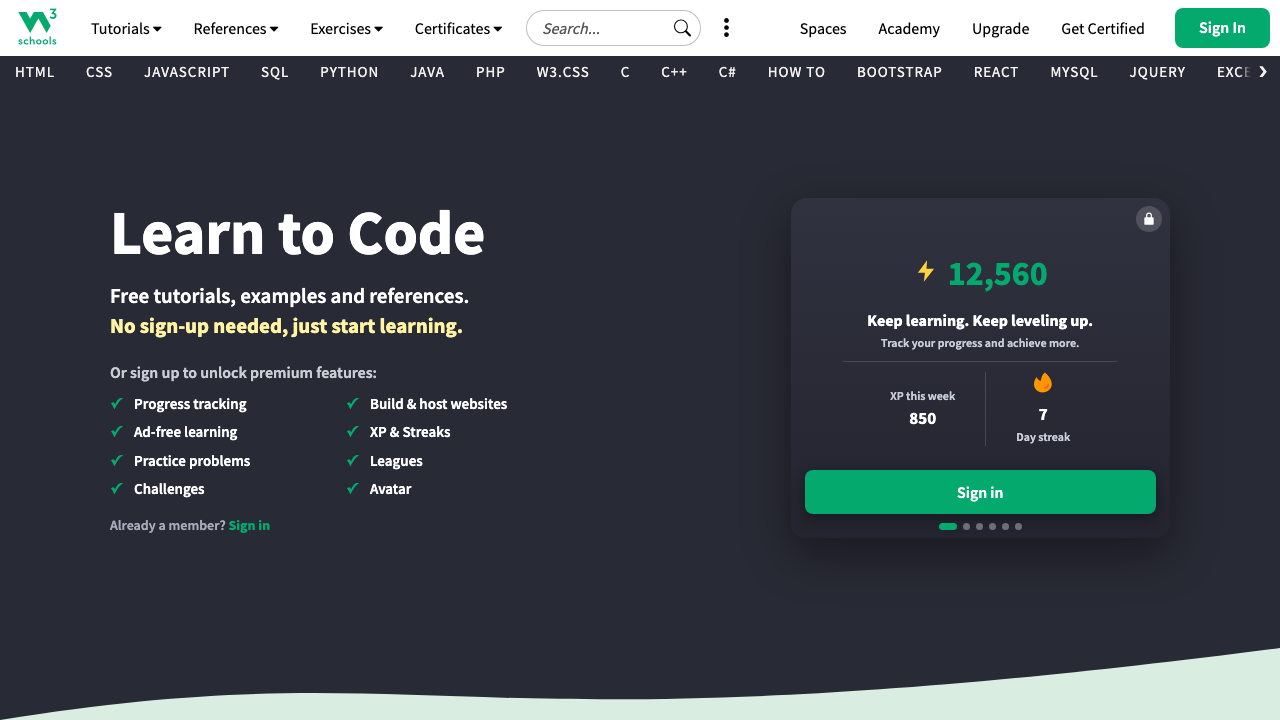Image resolution: width=1280 pixels, height=720 pixels.
Task: Click the 'Leagues' feature text
Action: coord(396,461)
